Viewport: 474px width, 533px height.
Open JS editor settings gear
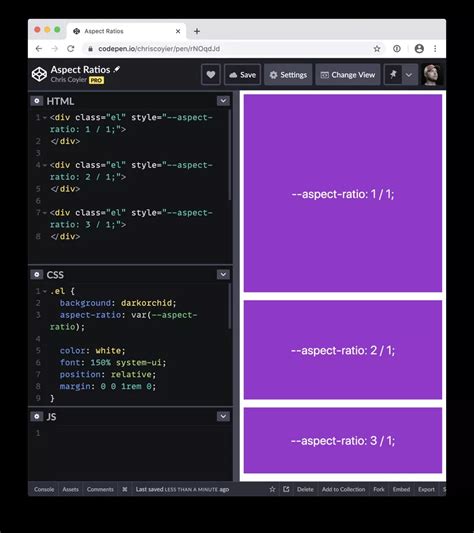point(37,416)
